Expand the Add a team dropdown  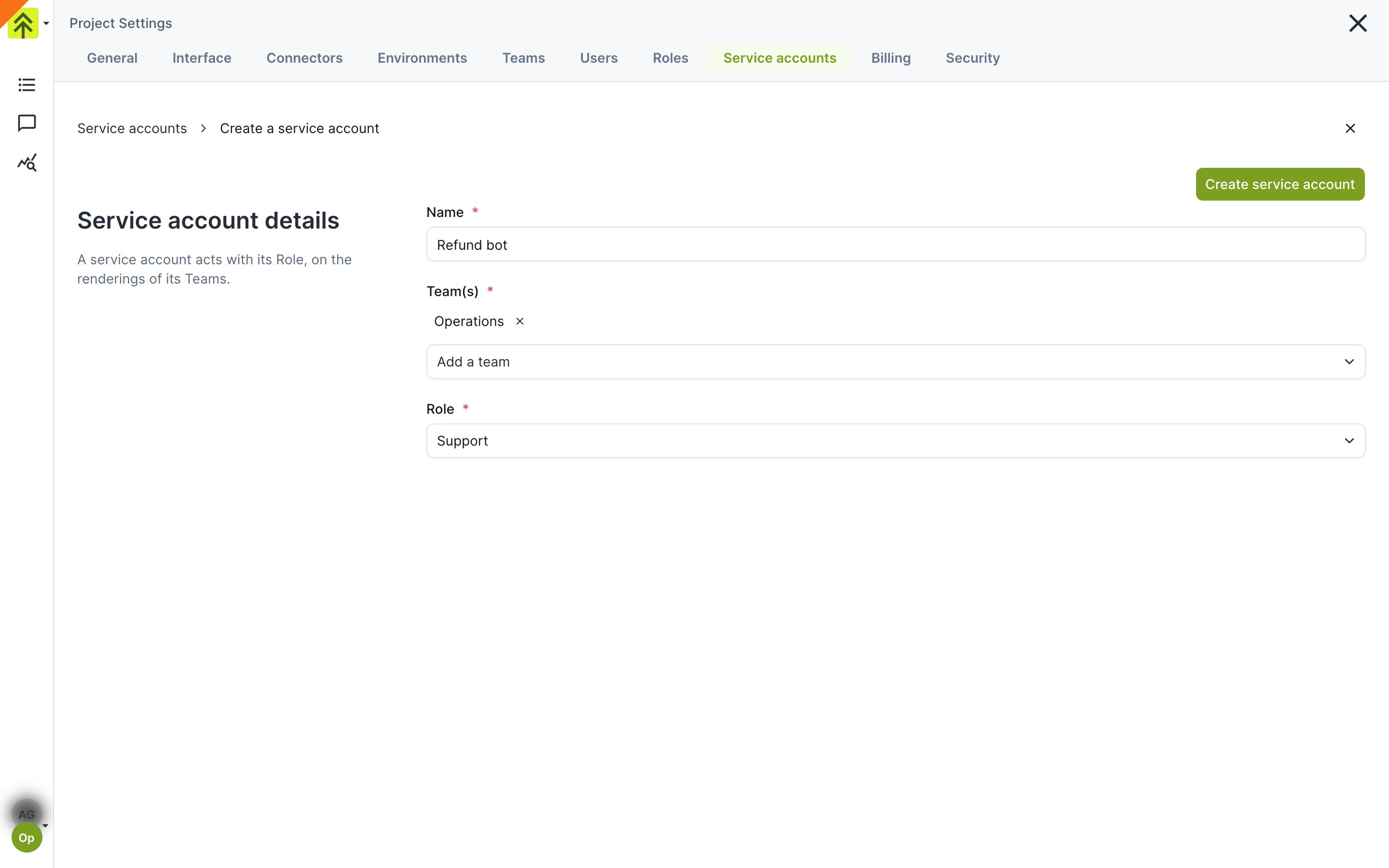click(896, 362)
